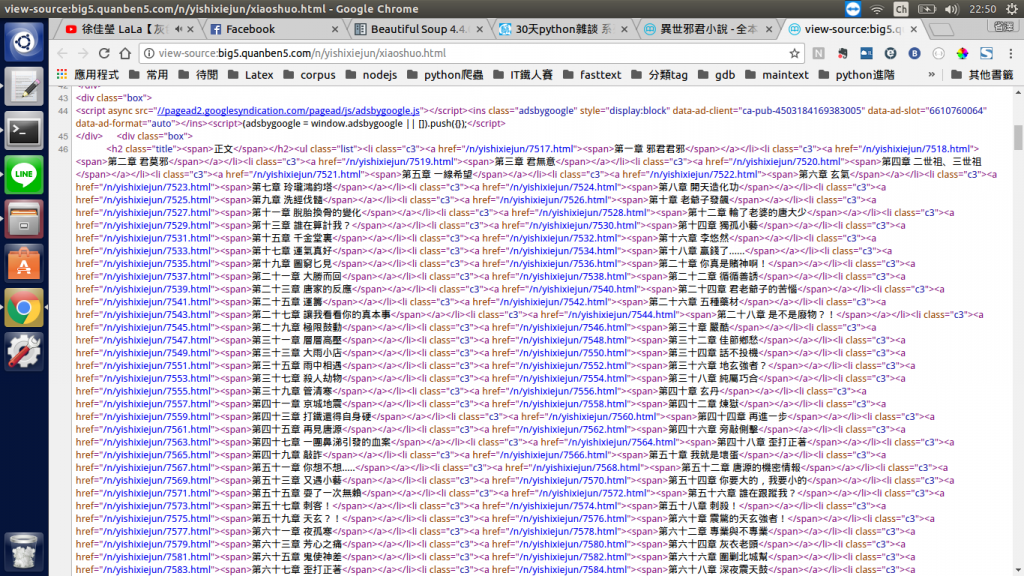Open the 其他書籤 bookmarks folder
1024x576 pixels.
982,74
